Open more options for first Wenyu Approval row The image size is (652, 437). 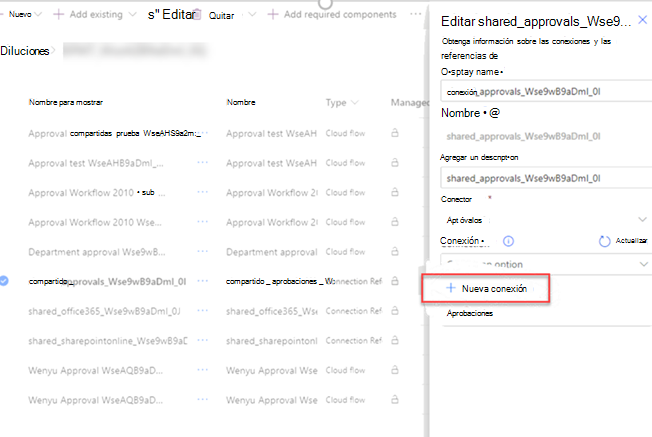(x=203, y=370)
